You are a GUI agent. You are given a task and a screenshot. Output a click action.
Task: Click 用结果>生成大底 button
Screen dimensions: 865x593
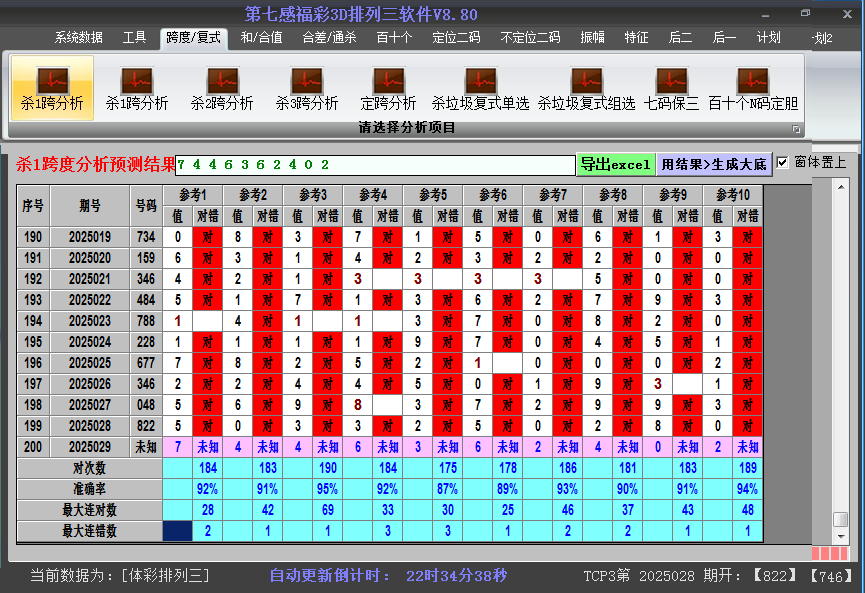[714, 164]
